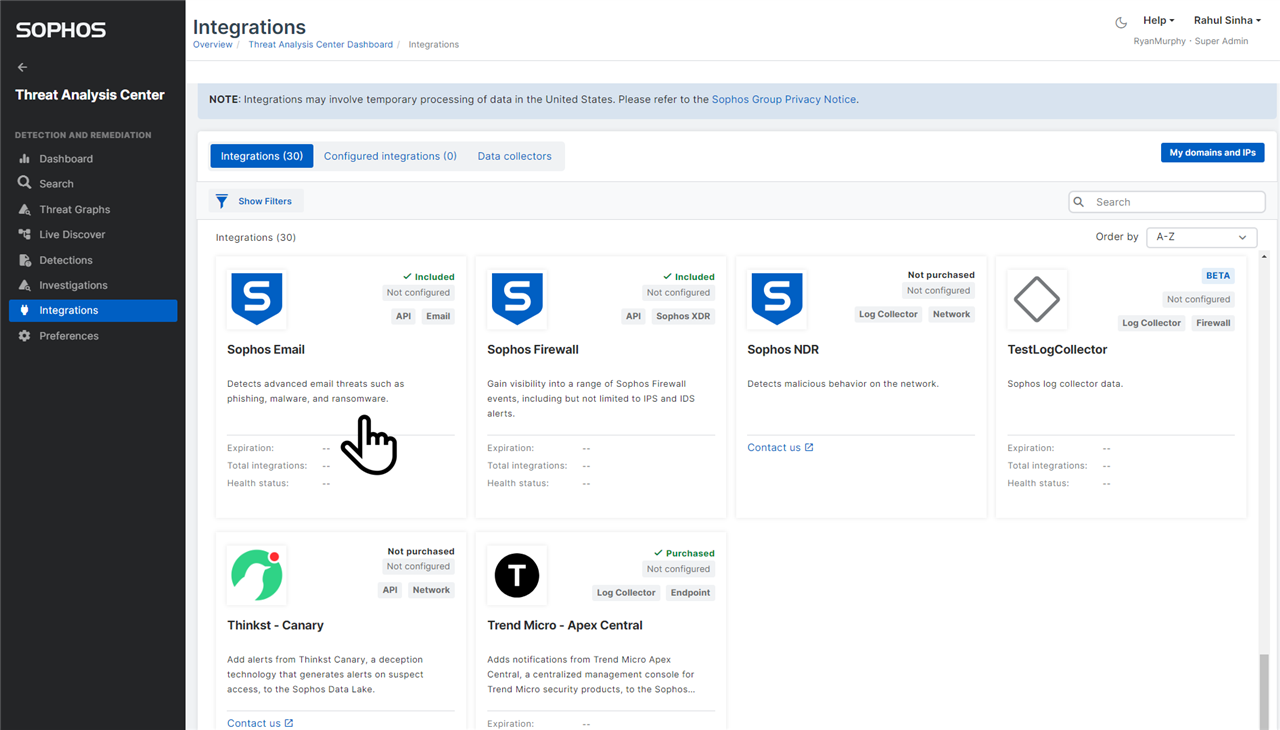The image size is (1280, 730).
Task: Click the Included status on Sophos Email
Action: (x=428, y=277)
